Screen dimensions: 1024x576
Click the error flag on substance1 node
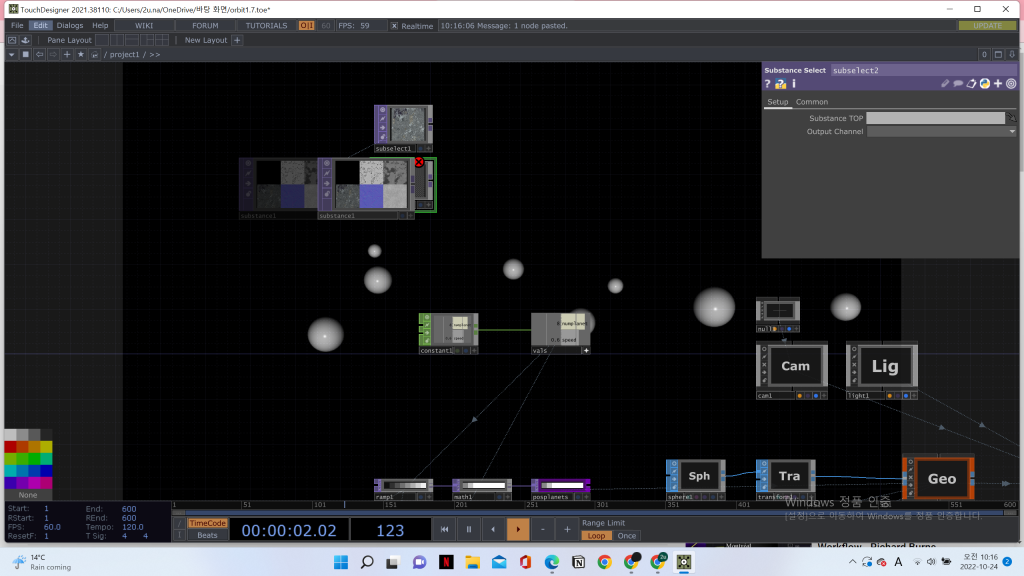[x=419, y=162]
